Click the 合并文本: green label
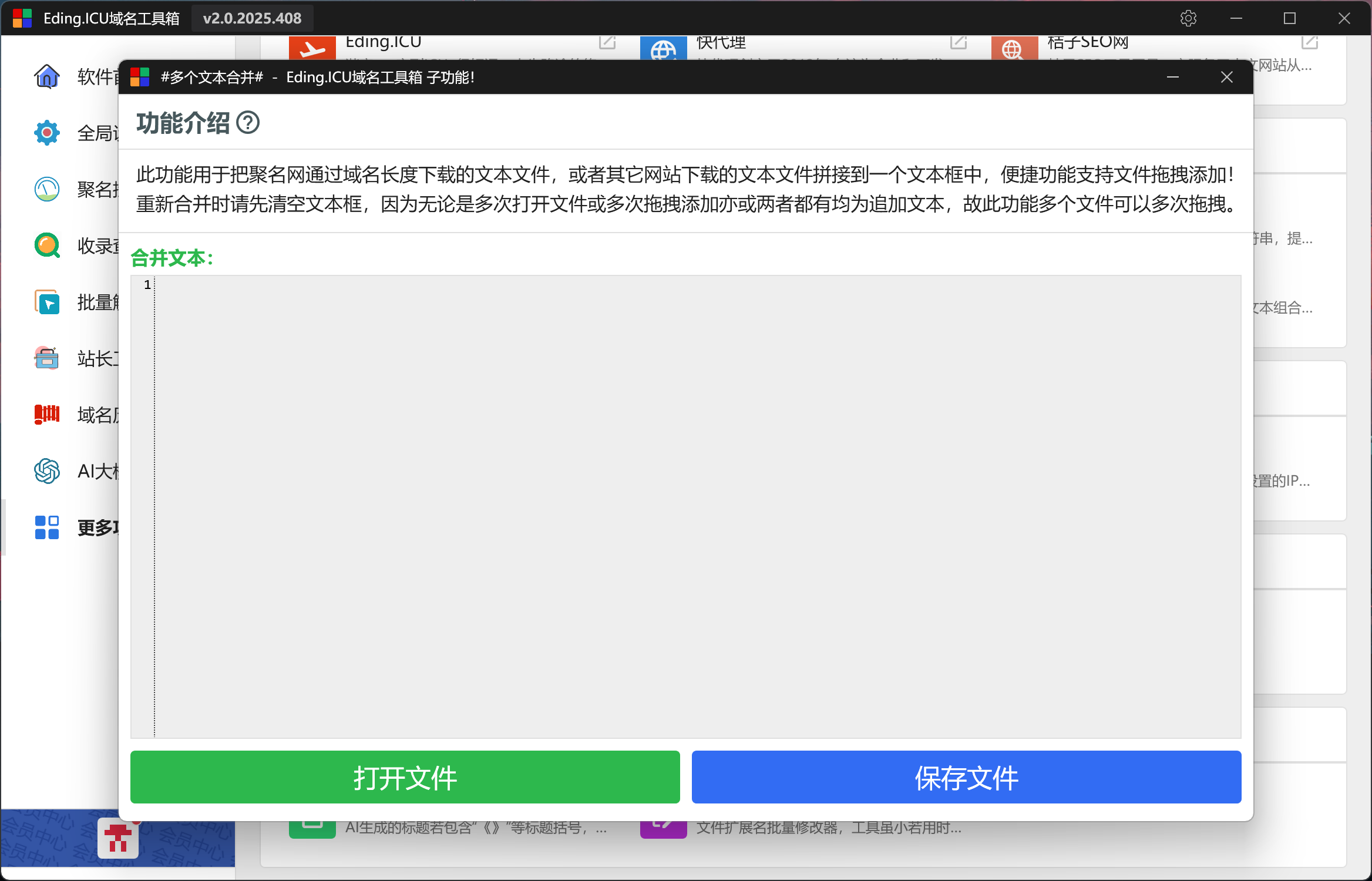Viewport: 1372px width, 881px height. pos(172,258)
